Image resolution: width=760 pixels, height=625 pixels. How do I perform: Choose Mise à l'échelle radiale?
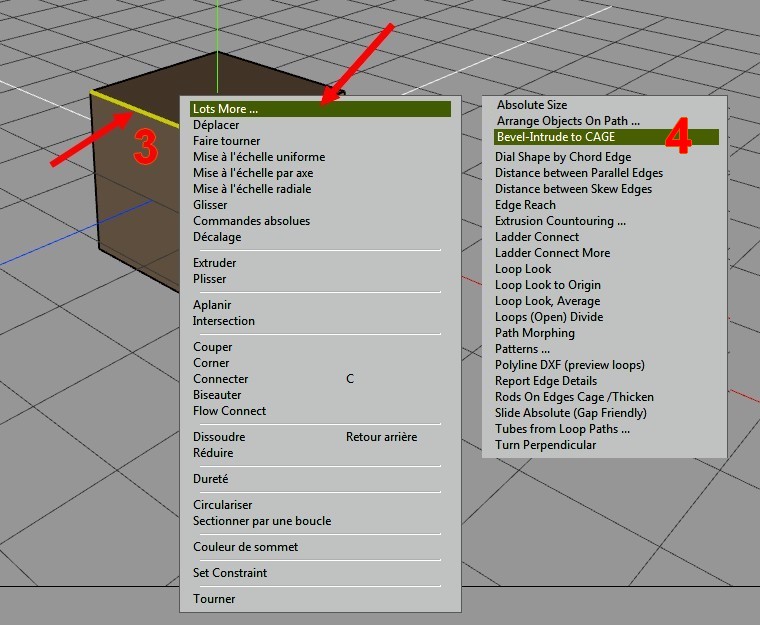tap(252, 189)
